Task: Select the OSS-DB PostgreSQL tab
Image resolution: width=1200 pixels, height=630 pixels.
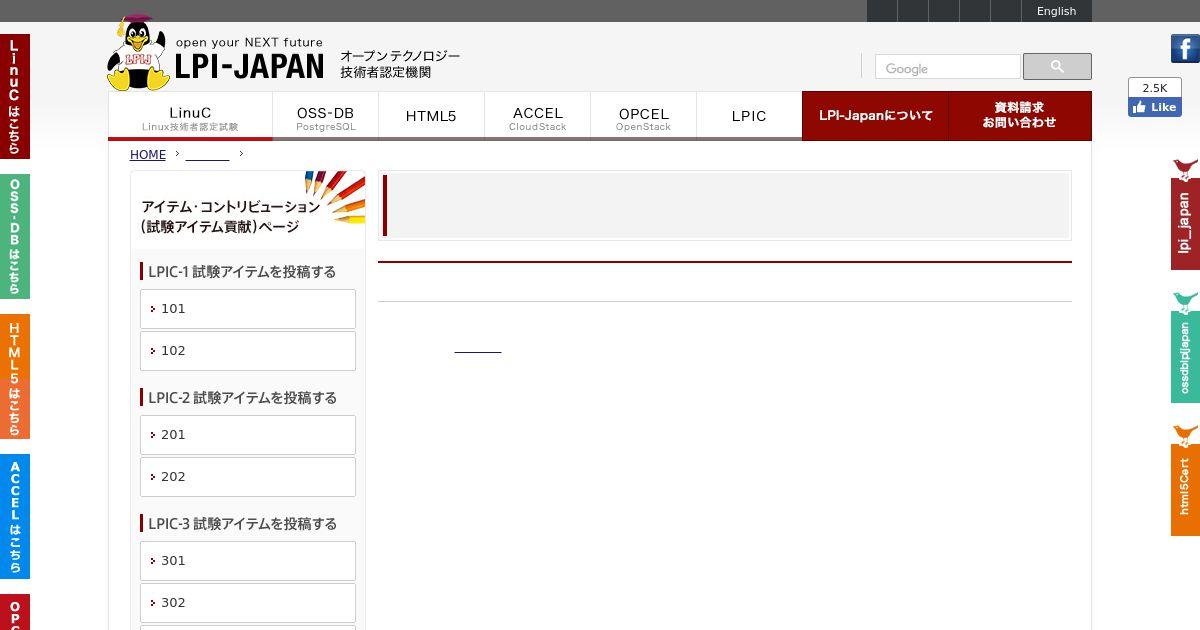Action: pos(325,116)
